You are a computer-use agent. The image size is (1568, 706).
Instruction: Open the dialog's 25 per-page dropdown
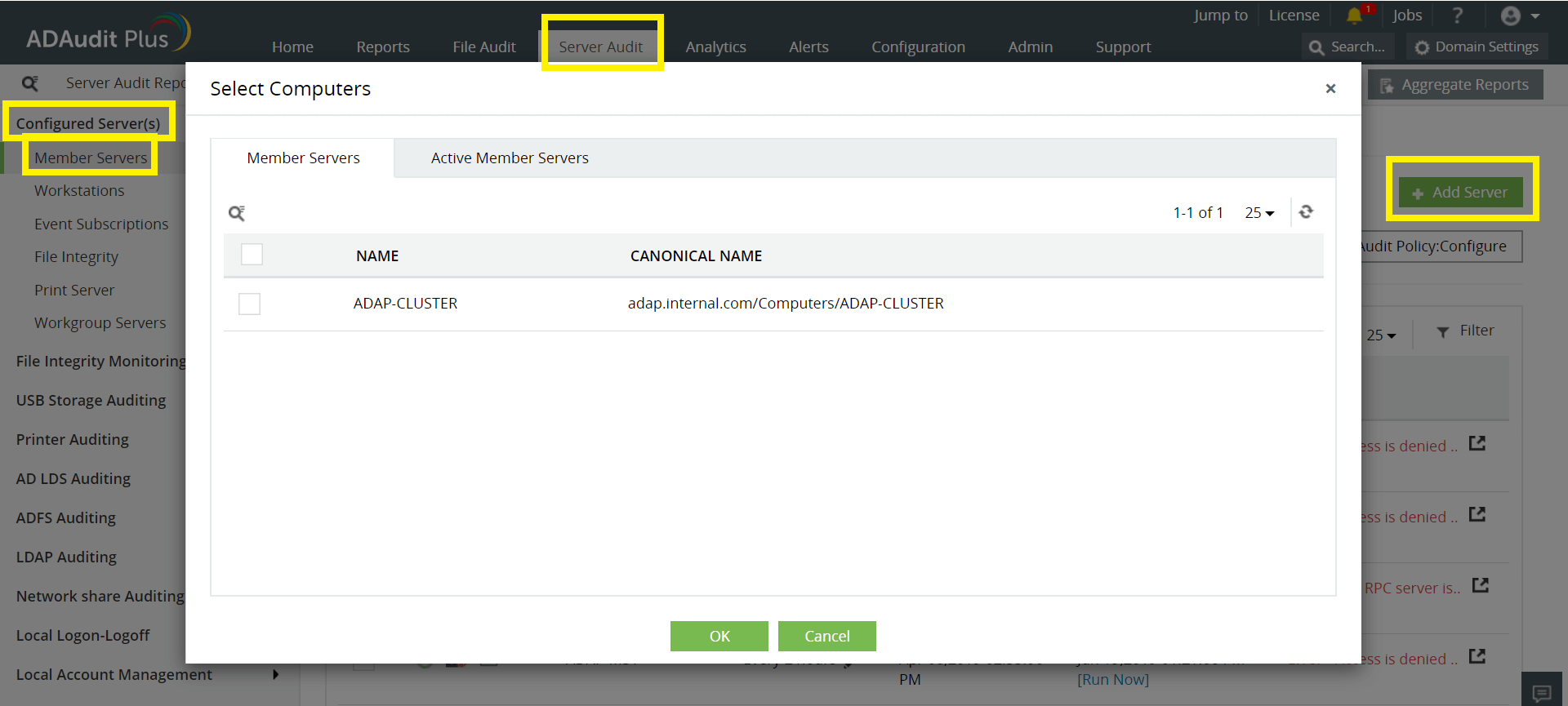pos(1259,213)
